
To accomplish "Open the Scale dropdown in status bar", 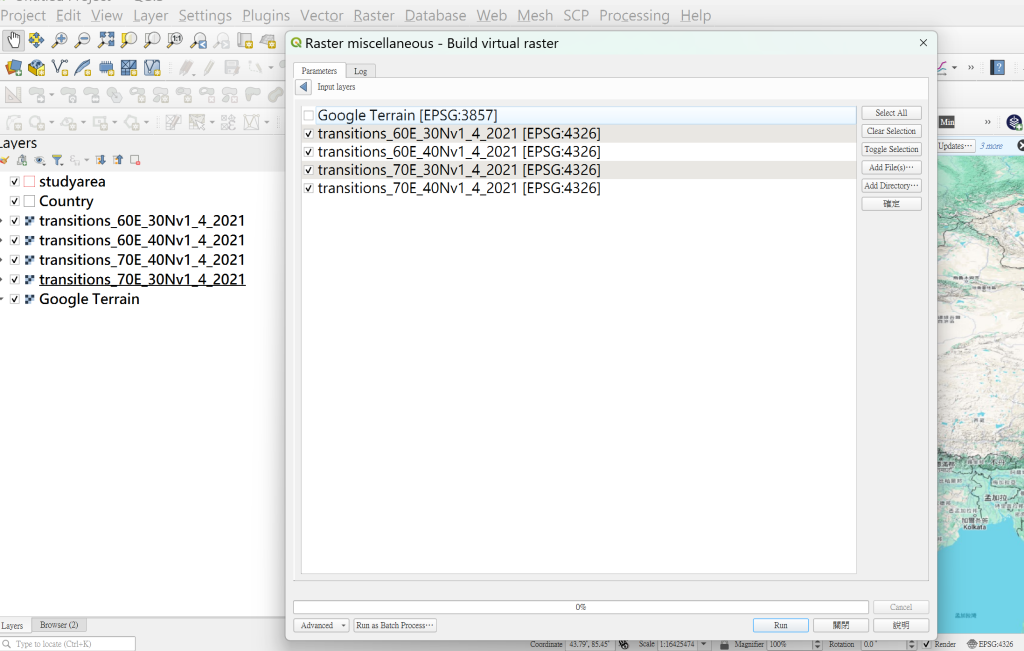I will click(703, 644).
